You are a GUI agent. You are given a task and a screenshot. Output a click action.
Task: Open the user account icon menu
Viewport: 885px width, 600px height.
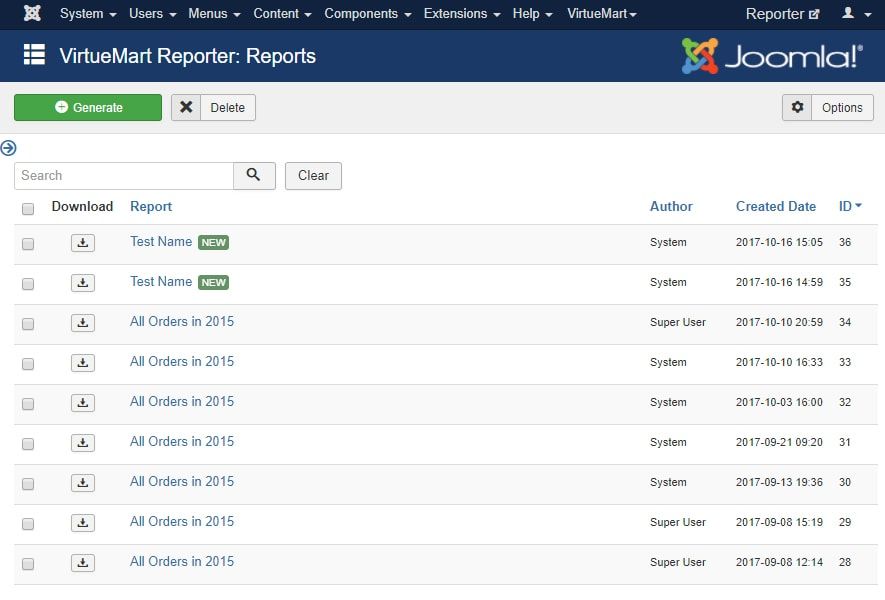[856, 13]
